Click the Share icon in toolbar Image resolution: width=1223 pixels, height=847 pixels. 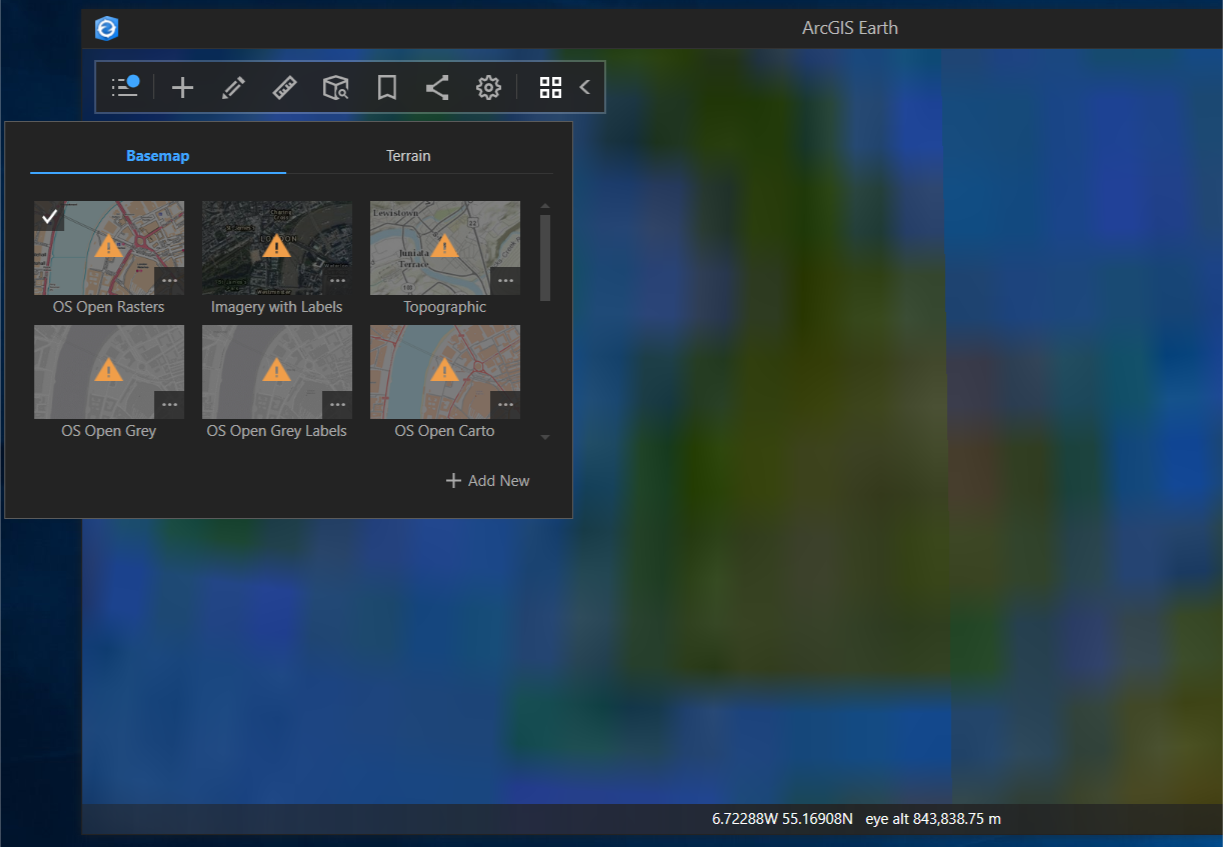[x=437, y=88]
